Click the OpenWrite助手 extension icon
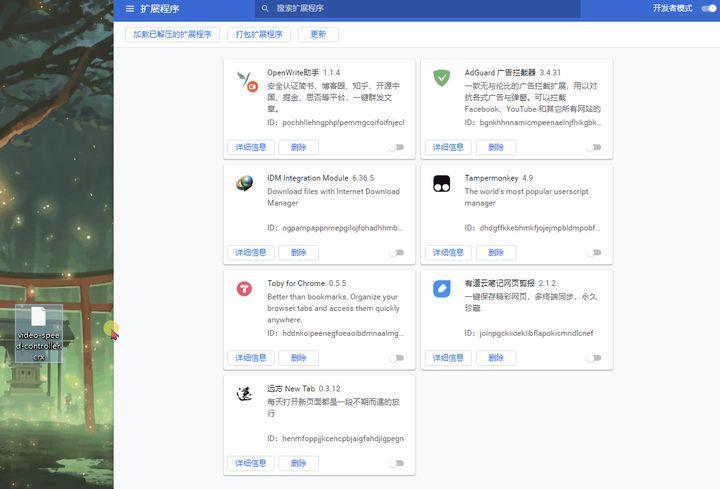 click(x=247, y=81)
